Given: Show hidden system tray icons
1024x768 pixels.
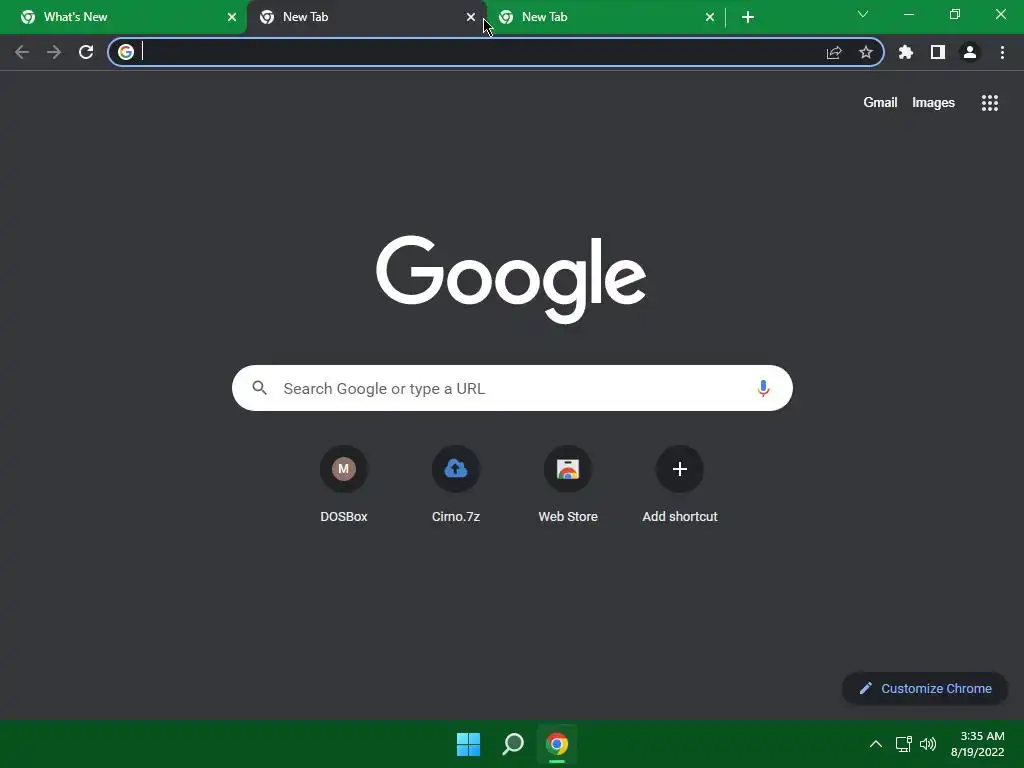Looking at the screenshot, I should coord(876,744).
